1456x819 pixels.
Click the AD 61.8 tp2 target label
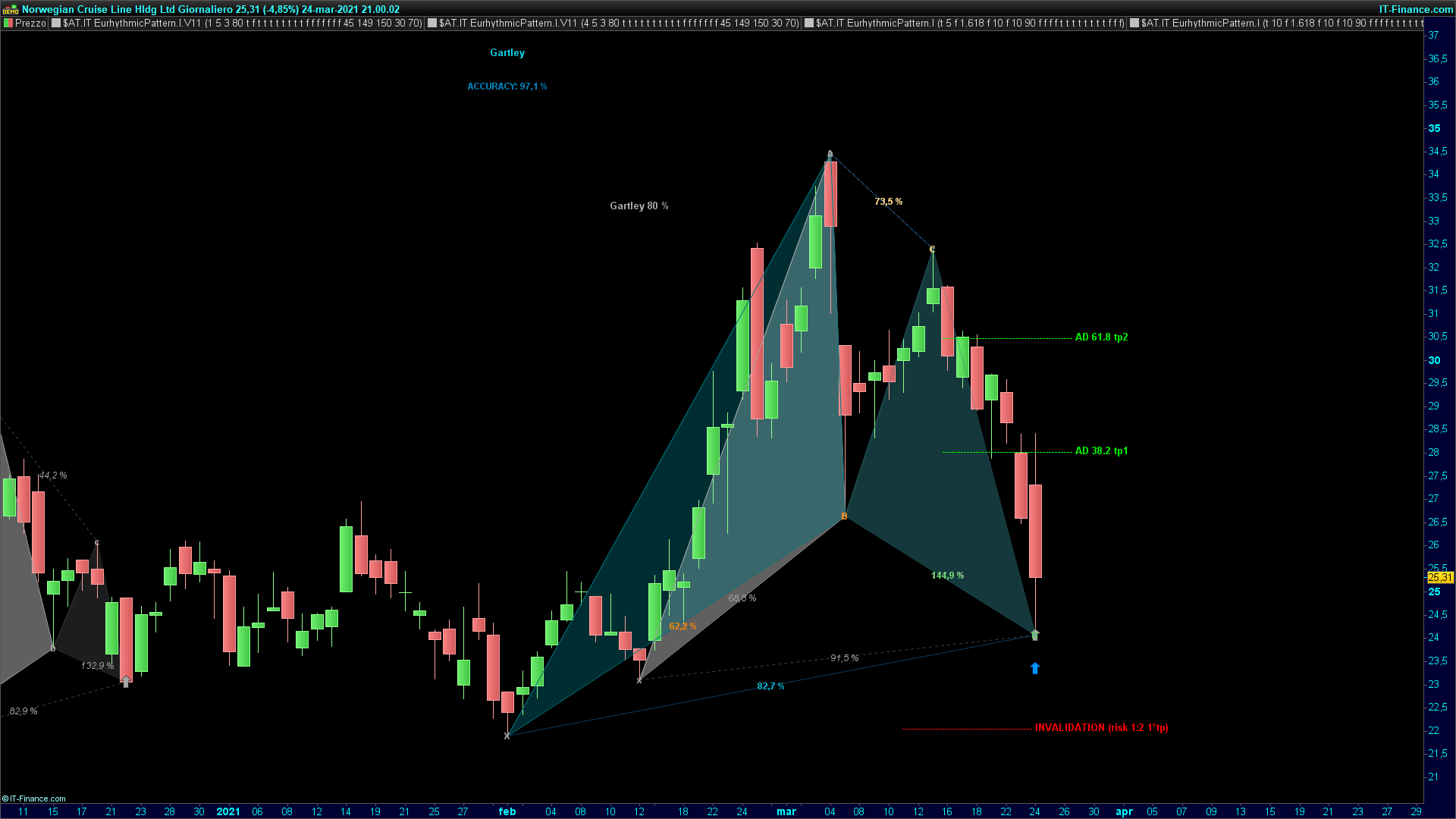click(x=1101, y=337)
